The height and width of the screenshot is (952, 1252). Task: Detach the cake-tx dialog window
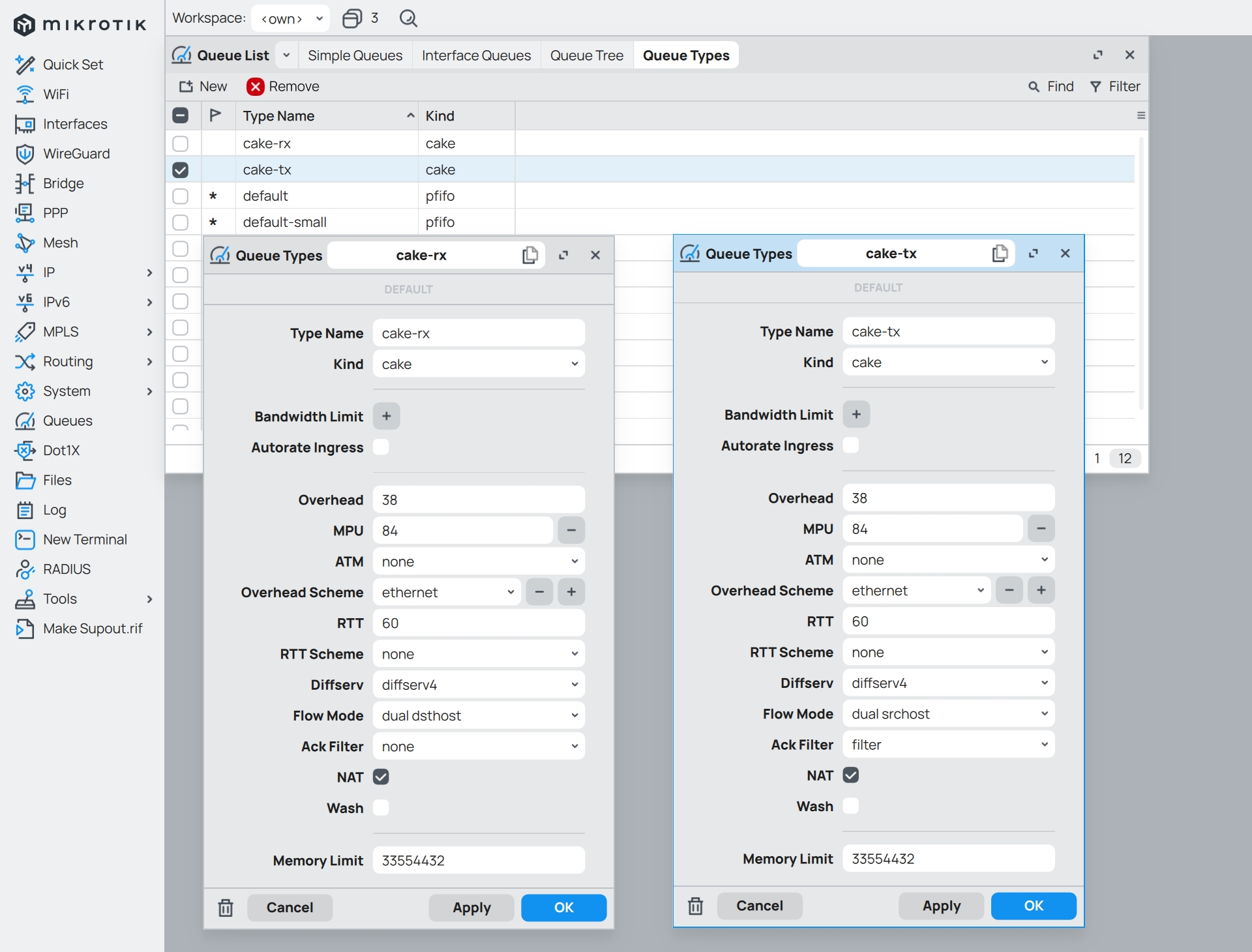click(x=1033, y=253)
